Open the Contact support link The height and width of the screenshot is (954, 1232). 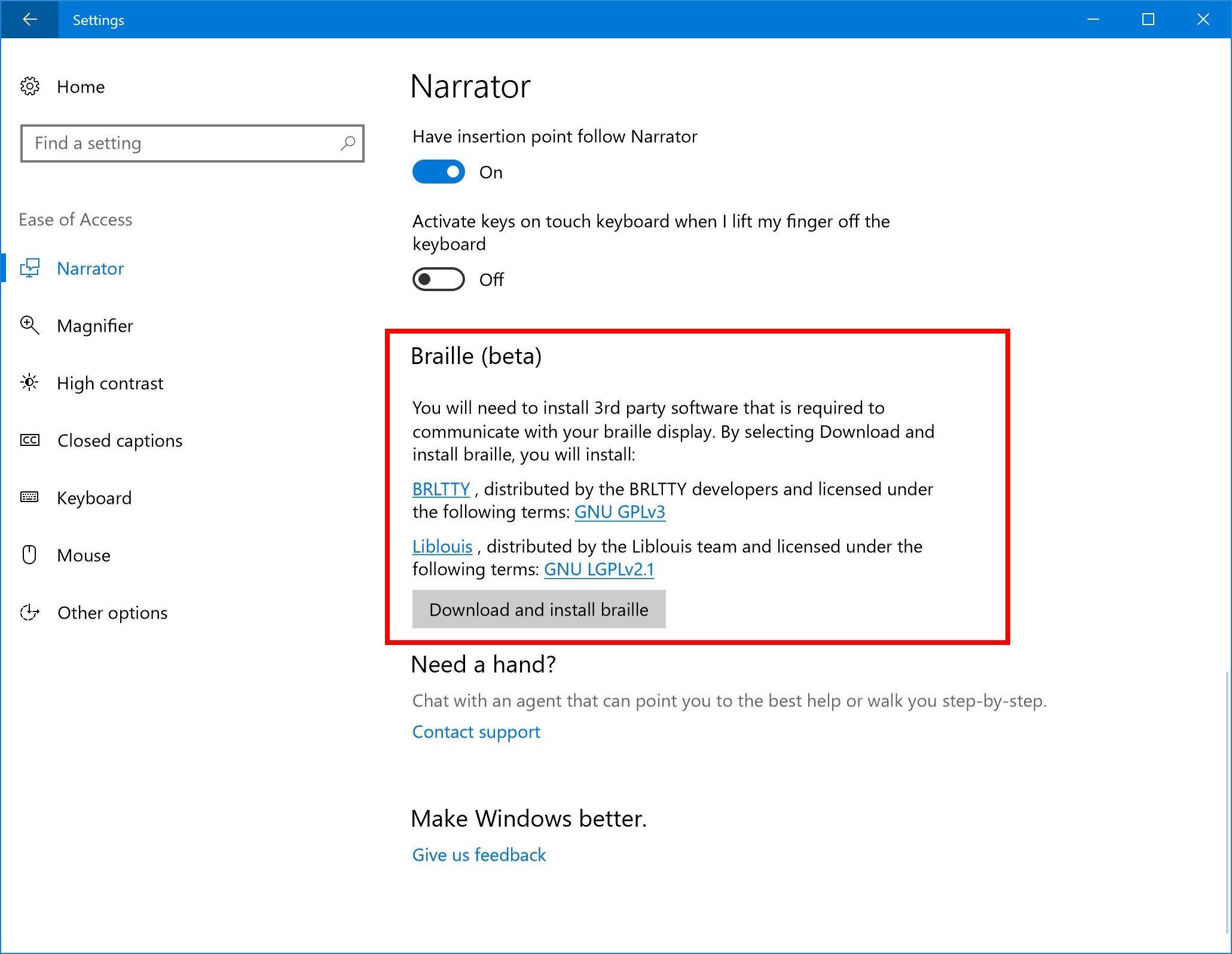[x=475, y=732]
